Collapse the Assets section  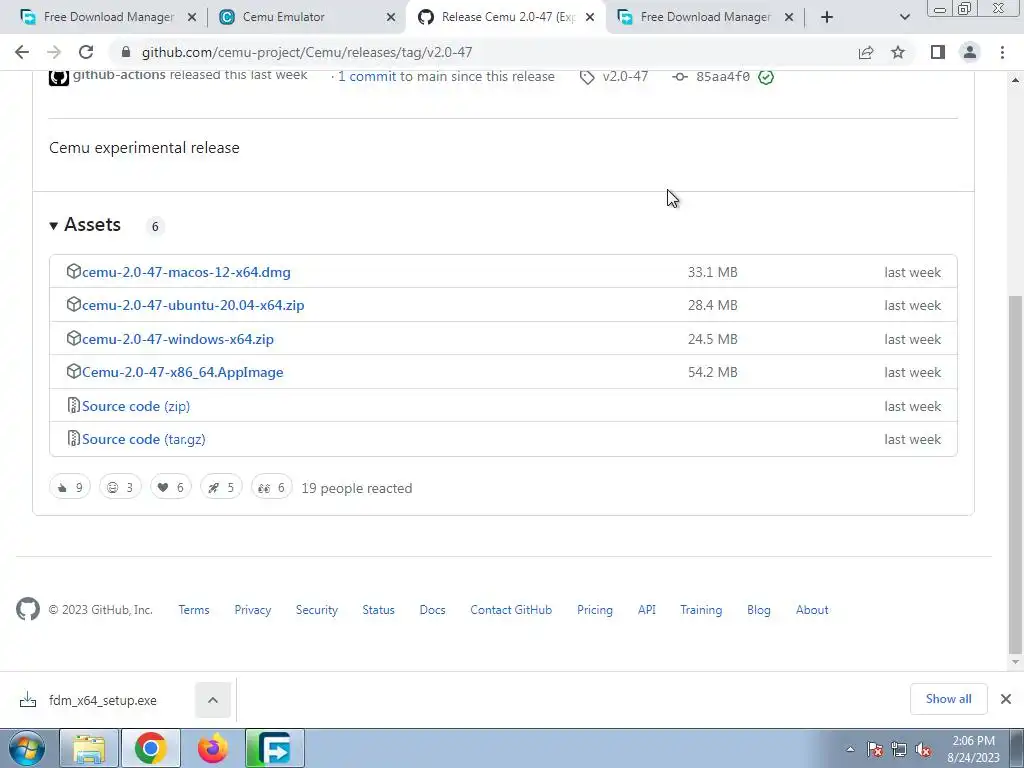[x=85, y=225]
